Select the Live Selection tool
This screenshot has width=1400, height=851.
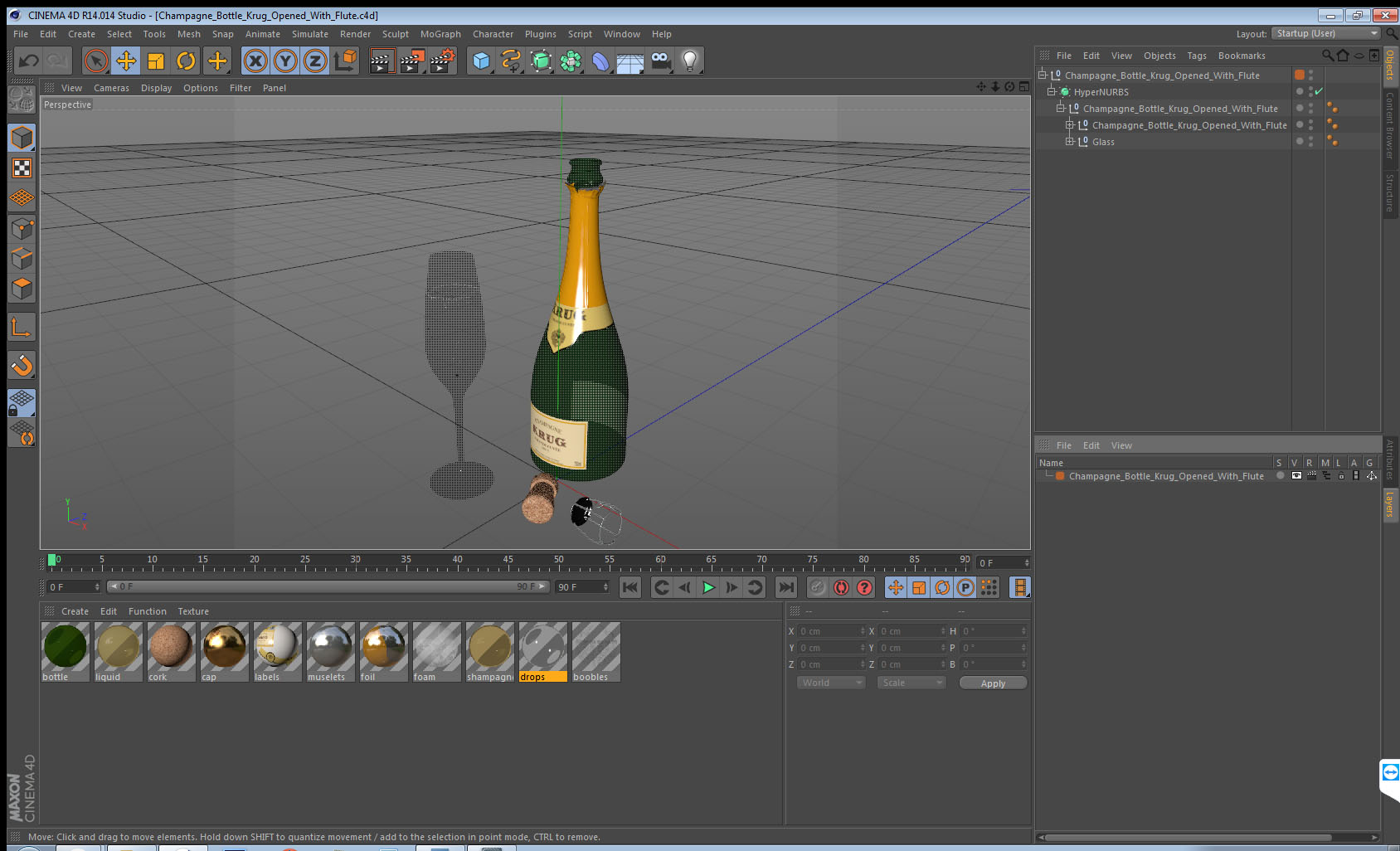pos(96,61)
